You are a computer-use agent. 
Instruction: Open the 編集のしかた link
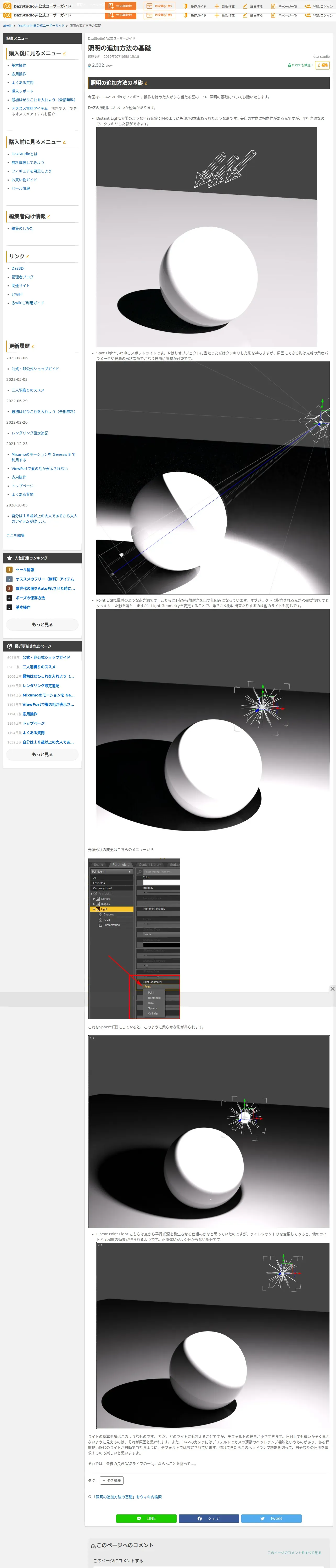[x=23, y=228]
